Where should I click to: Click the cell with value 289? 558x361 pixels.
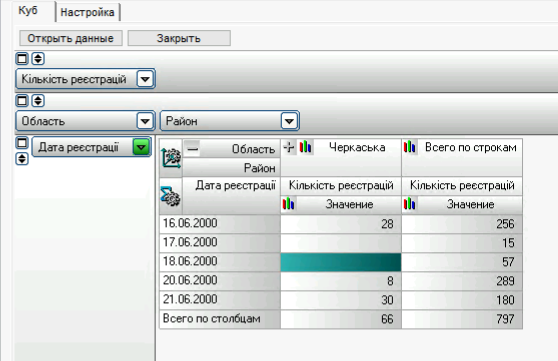[462, 281]
